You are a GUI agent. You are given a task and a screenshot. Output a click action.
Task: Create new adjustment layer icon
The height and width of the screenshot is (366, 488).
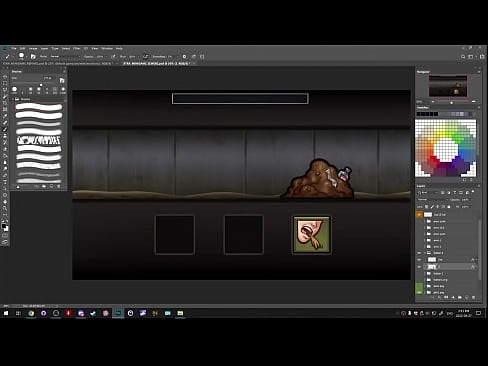tap(453, 297)
